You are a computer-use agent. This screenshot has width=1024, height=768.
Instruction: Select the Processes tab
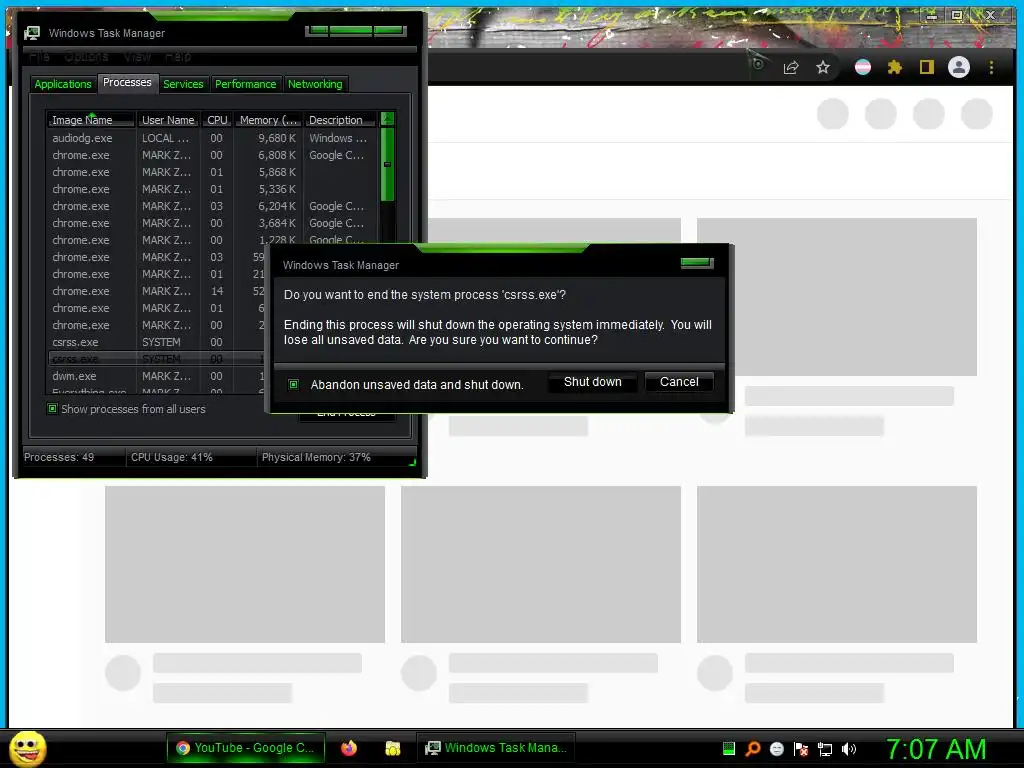point(127,83)
